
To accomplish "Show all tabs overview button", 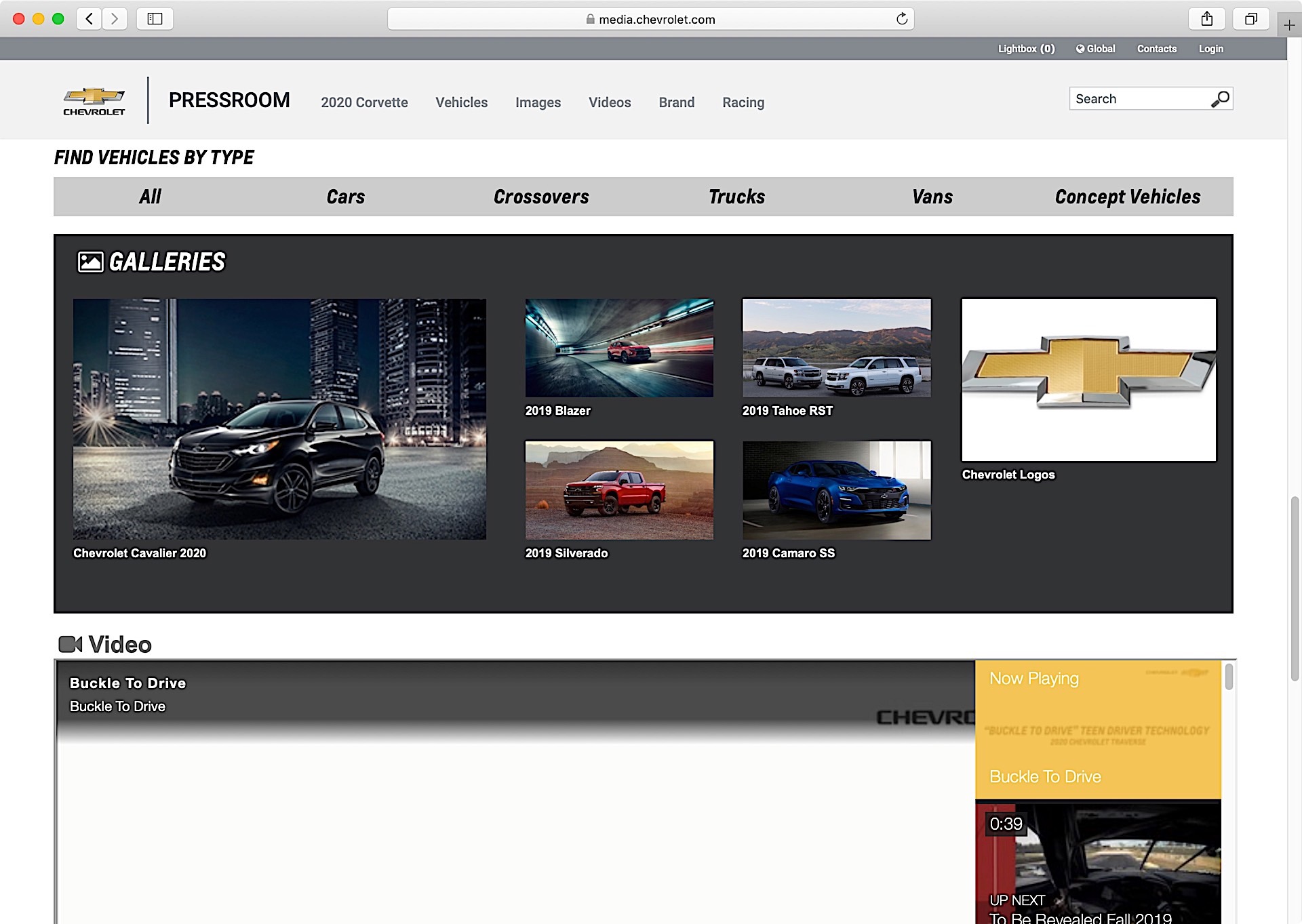I will [x=1251, y=19].
